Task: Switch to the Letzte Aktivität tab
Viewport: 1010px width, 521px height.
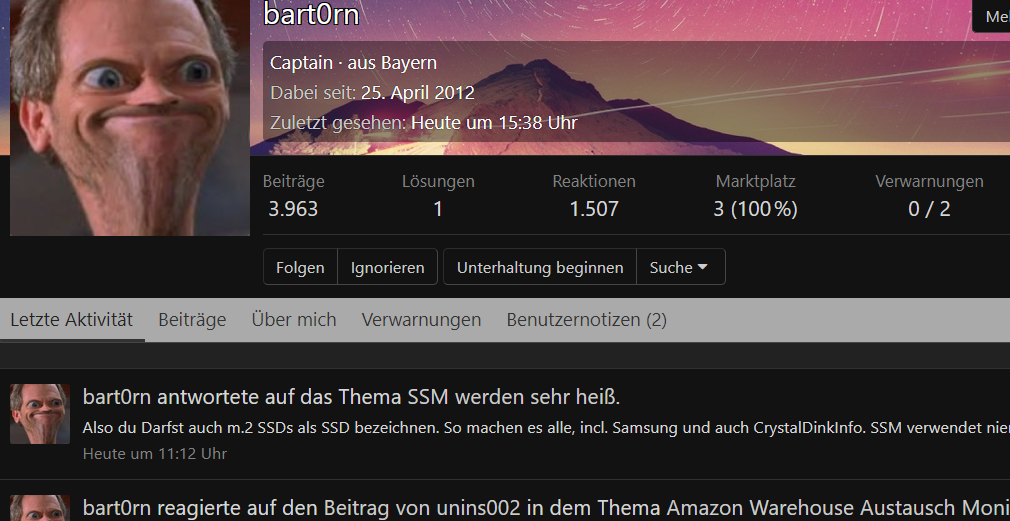Action: tap(71, 319)
